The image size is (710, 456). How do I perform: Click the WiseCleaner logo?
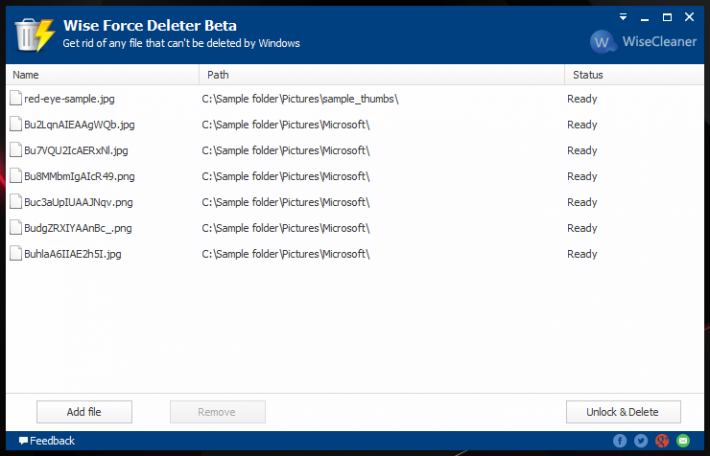pos(643,42)
